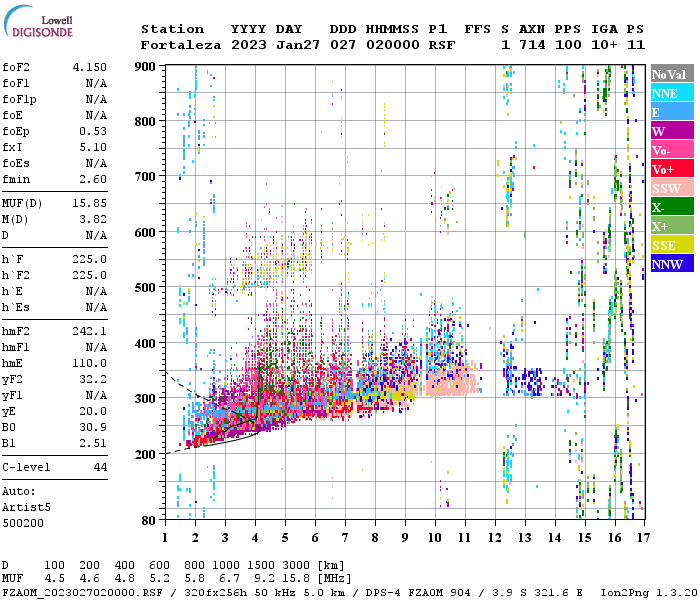Click the hmF2 value 242.1

[89, 330]
